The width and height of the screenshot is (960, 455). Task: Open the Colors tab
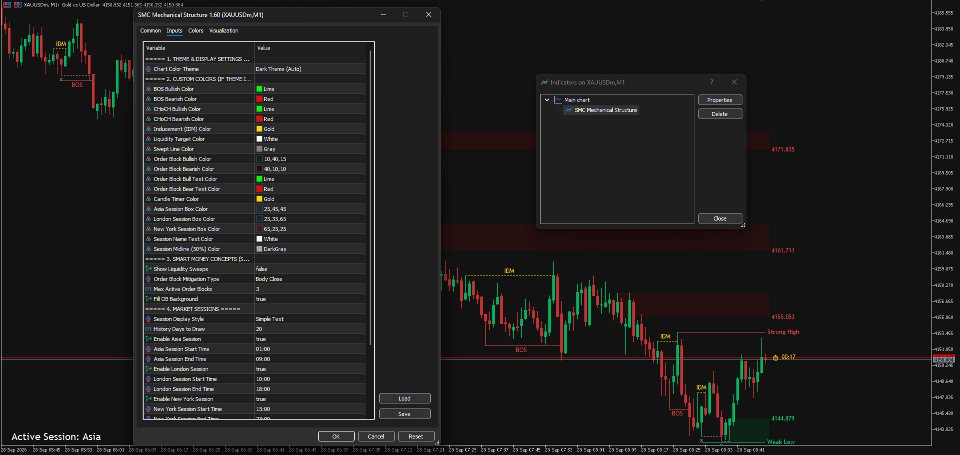(x=195, y=31)
